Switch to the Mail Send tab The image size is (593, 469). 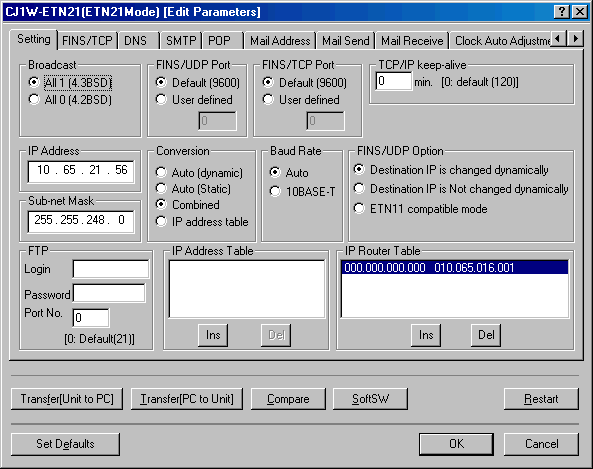(x=346, y=40)
